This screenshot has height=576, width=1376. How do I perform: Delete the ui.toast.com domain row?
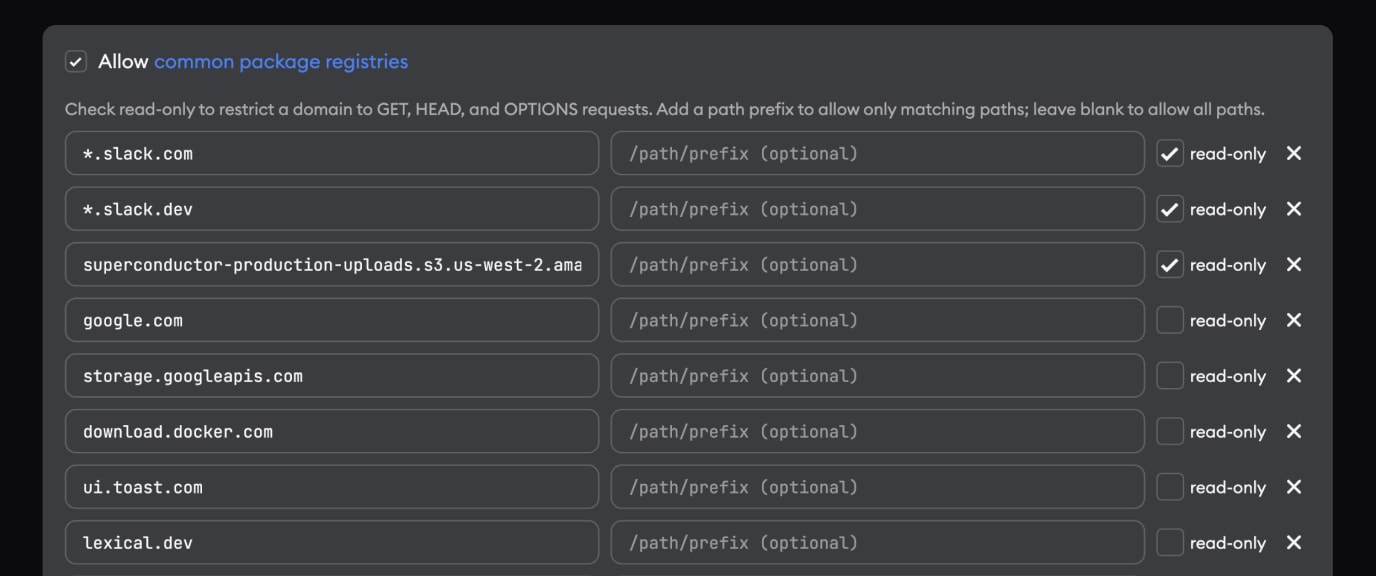pos(1294,487)
